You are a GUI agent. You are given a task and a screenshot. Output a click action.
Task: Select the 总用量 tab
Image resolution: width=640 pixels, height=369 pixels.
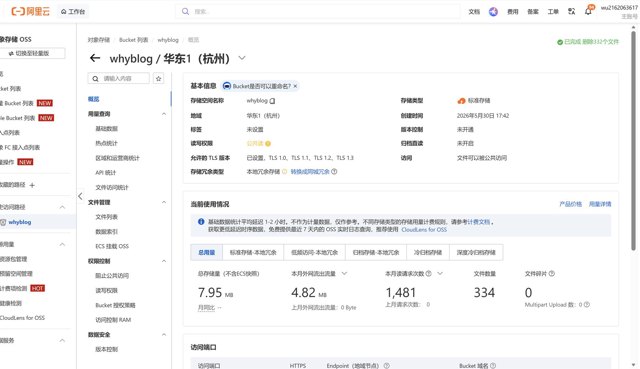click(207, 252)
